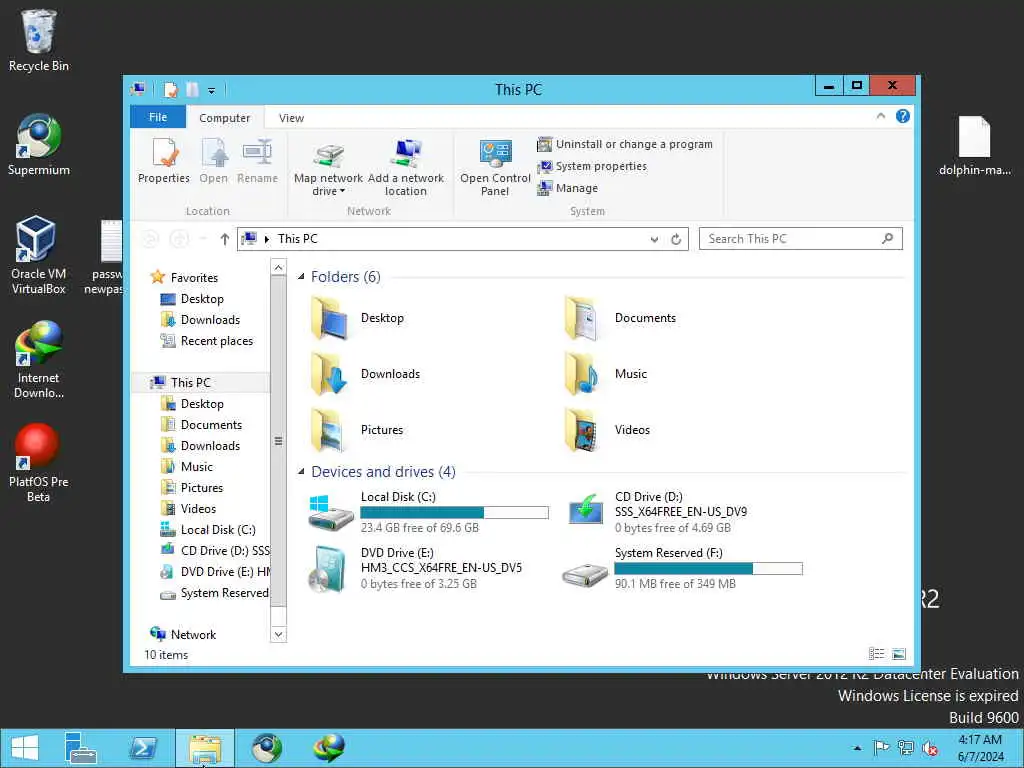Click the This PC address bar path
Viewport: 1024px width, 768px height.
298,239
